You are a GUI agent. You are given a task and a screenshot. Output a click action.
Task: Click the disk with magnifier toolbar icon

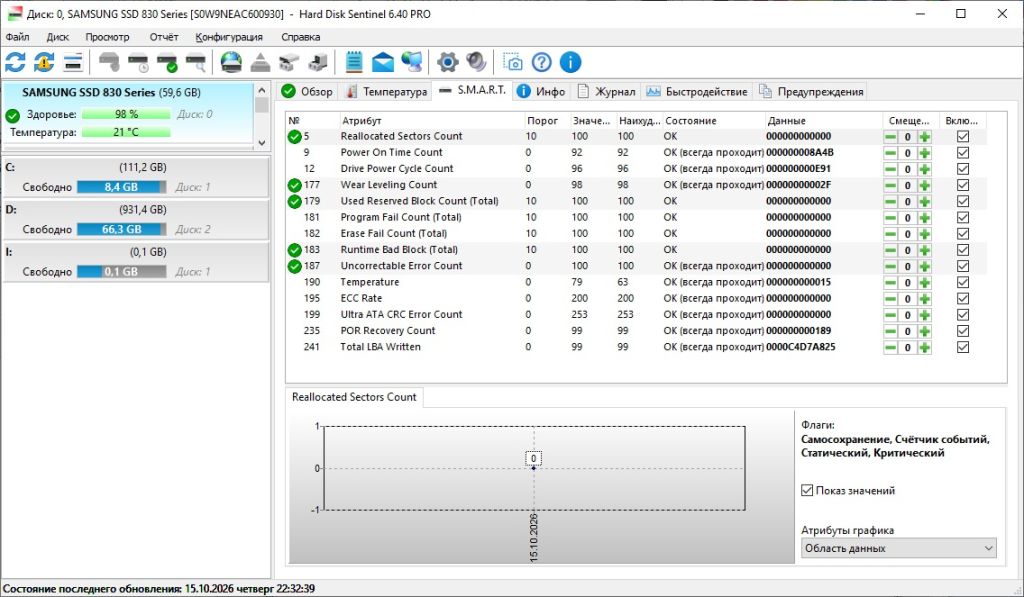pos(196,63)
